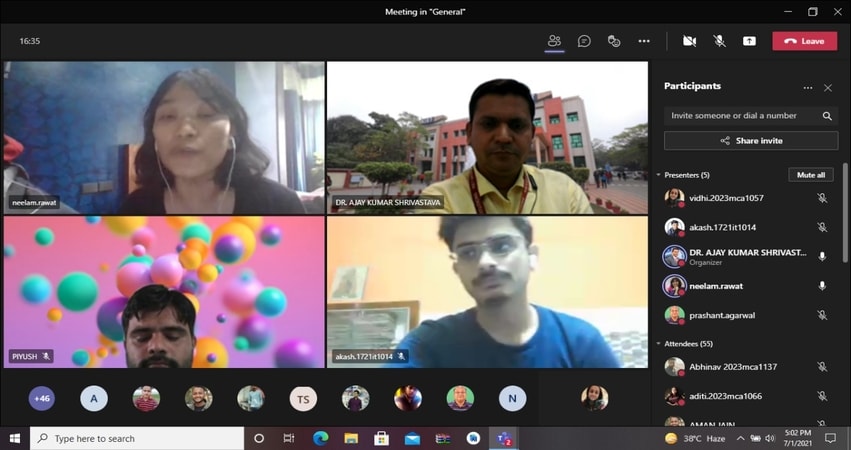Image resolution: width=851 pixels, height=450 pixels.
Task: Toggle mic for vidhi.2023mca1057
Action: (x=822, y=198)
